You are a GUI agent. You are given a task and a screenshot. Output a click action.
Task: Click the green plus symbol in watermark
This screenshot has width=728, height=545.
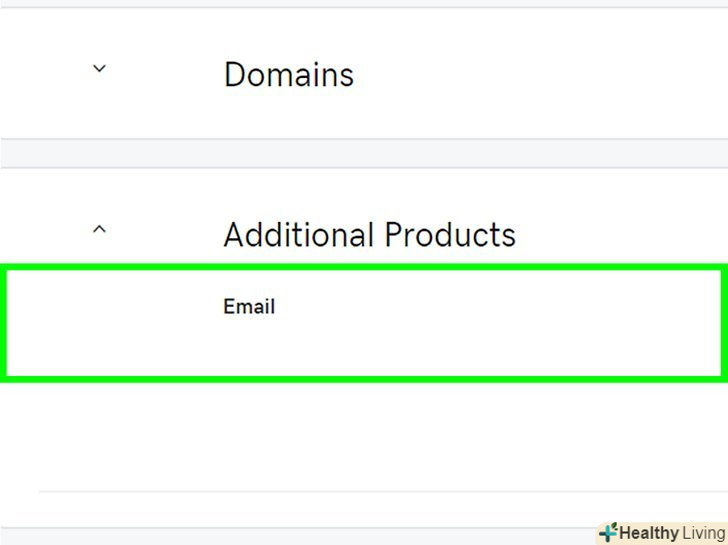pos(607,533)
